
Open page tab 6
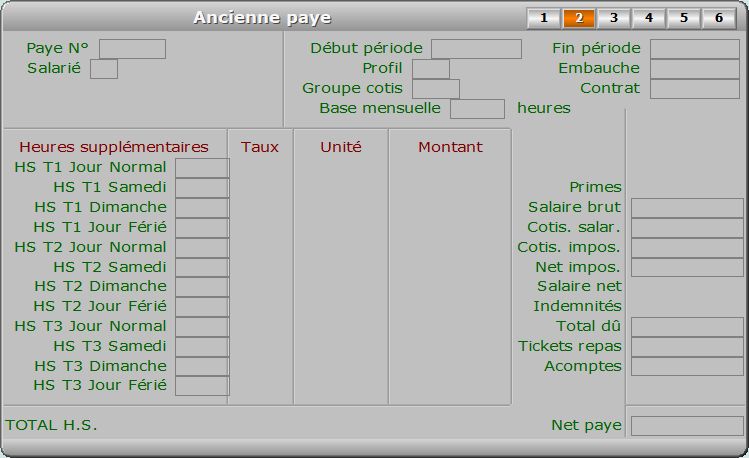tap(718, 18)
